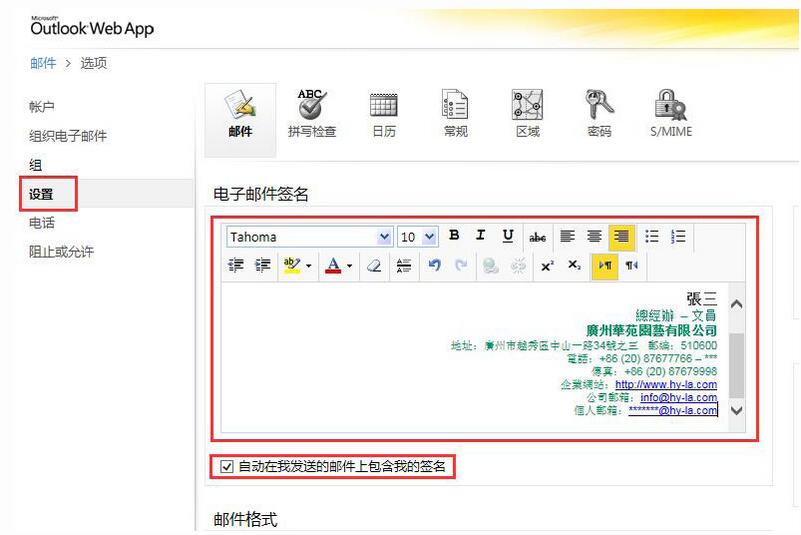Click the info@hy-la.com email link
The image size is (801, 535).
point(678,397)
